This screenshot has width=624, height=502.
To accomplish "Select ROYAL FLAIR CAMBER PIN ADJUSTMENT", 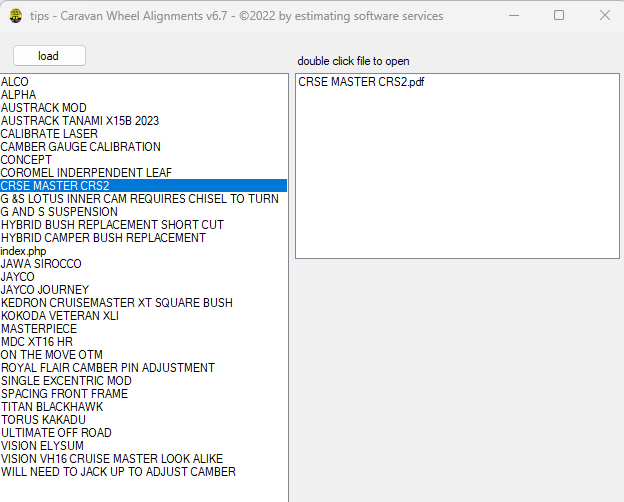I will 144,368.
